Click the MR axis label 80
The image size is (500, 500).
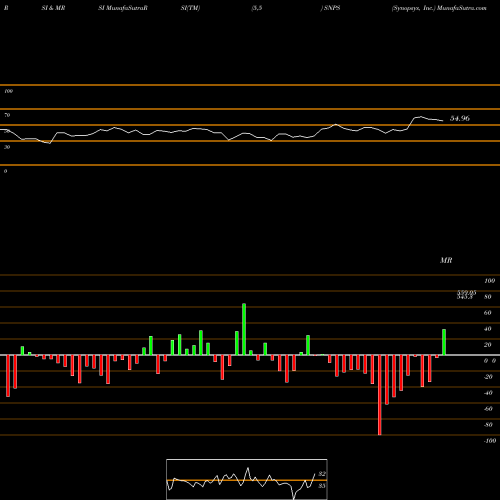coord(488,297)
